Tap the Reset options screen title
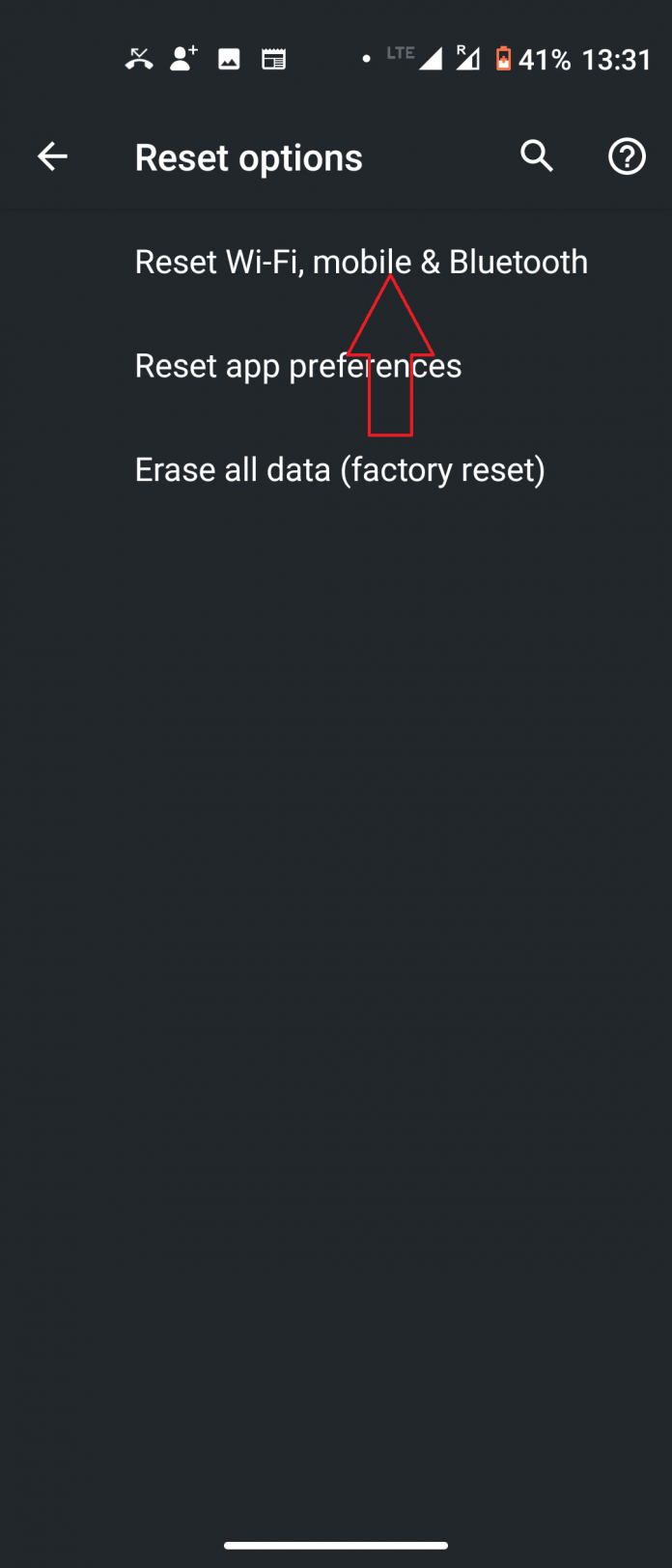Image resolution: width=672 pixels, height=1568 pixels. (x=249, y=156)
